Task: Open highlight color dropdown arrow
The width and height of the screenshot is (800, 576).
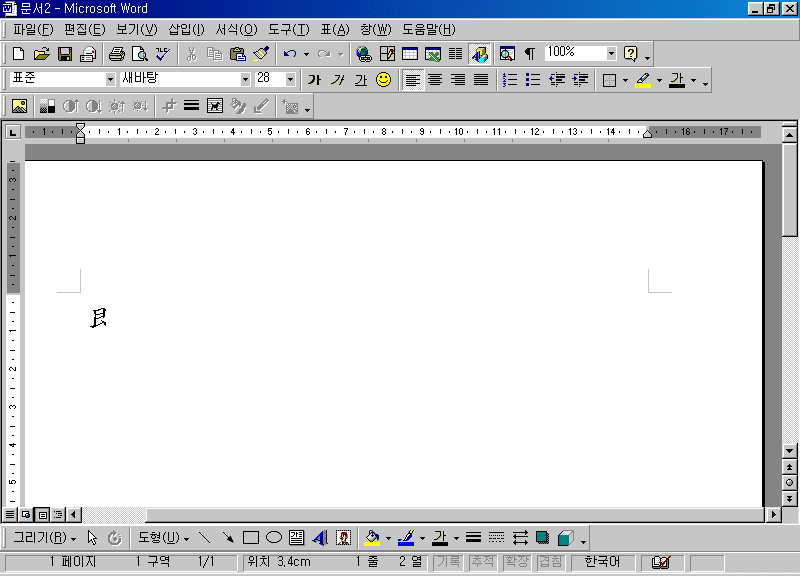Action: [x=659, y=80]
